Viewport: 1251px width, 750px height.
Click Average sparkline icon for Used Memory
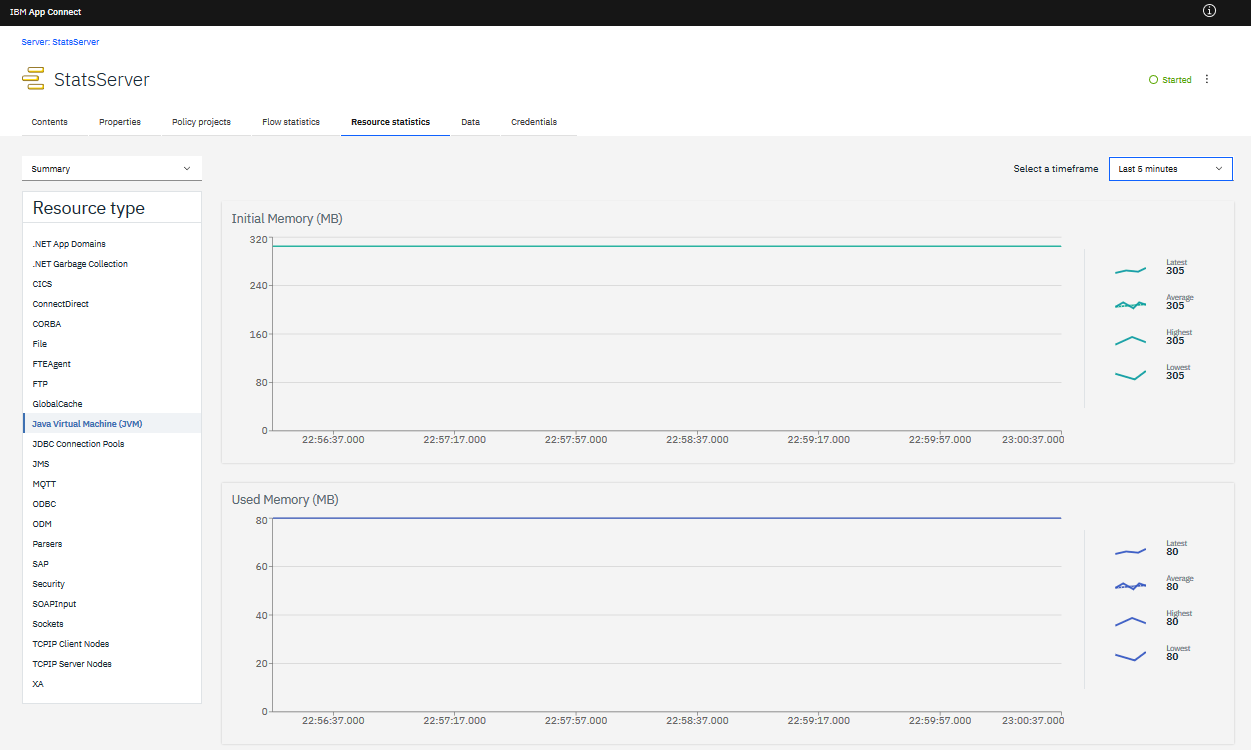[1131, 586]
